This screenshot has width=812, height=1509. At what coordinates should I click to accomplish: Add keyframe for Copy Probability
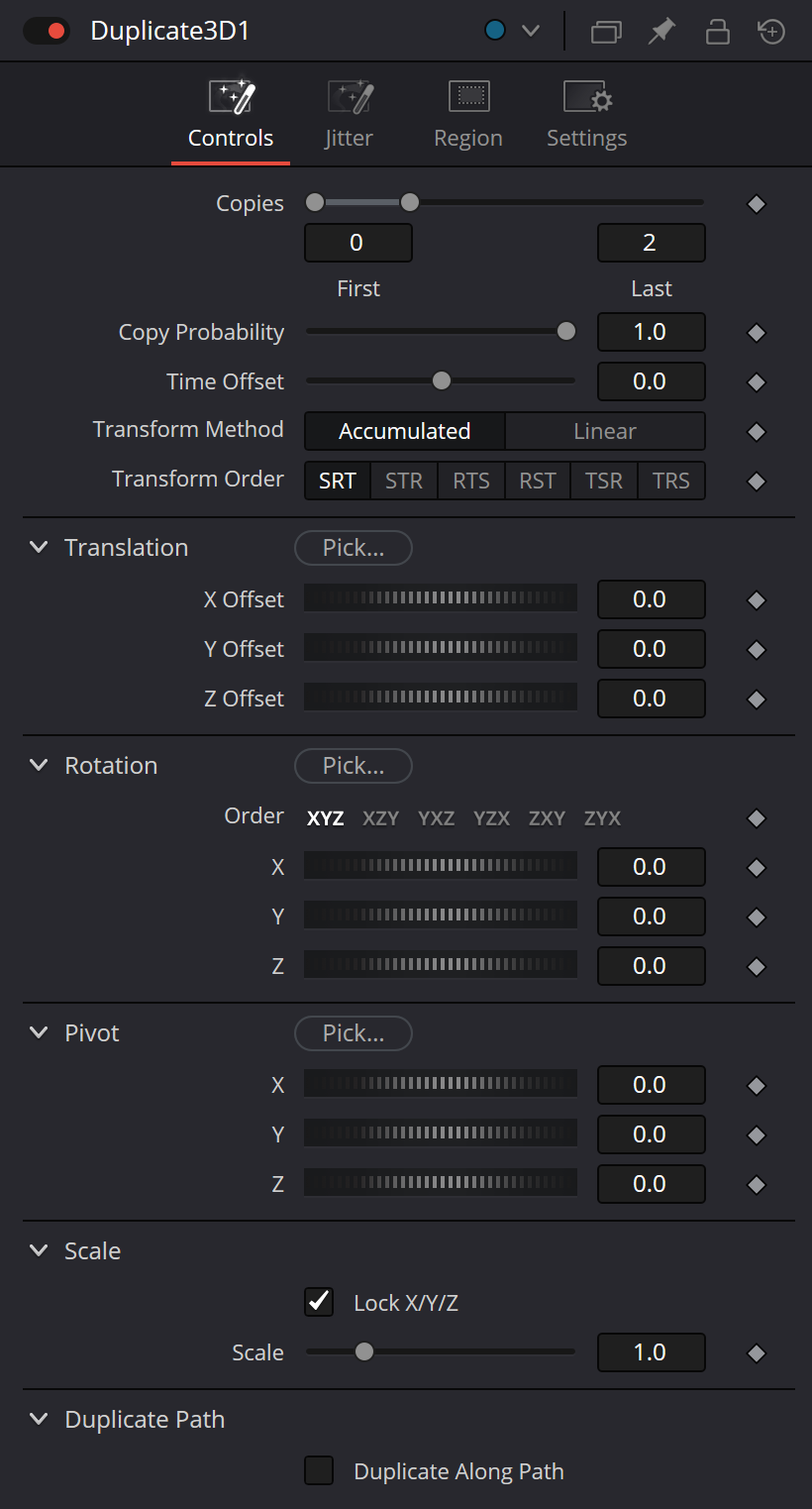click(x=757, y=333)
